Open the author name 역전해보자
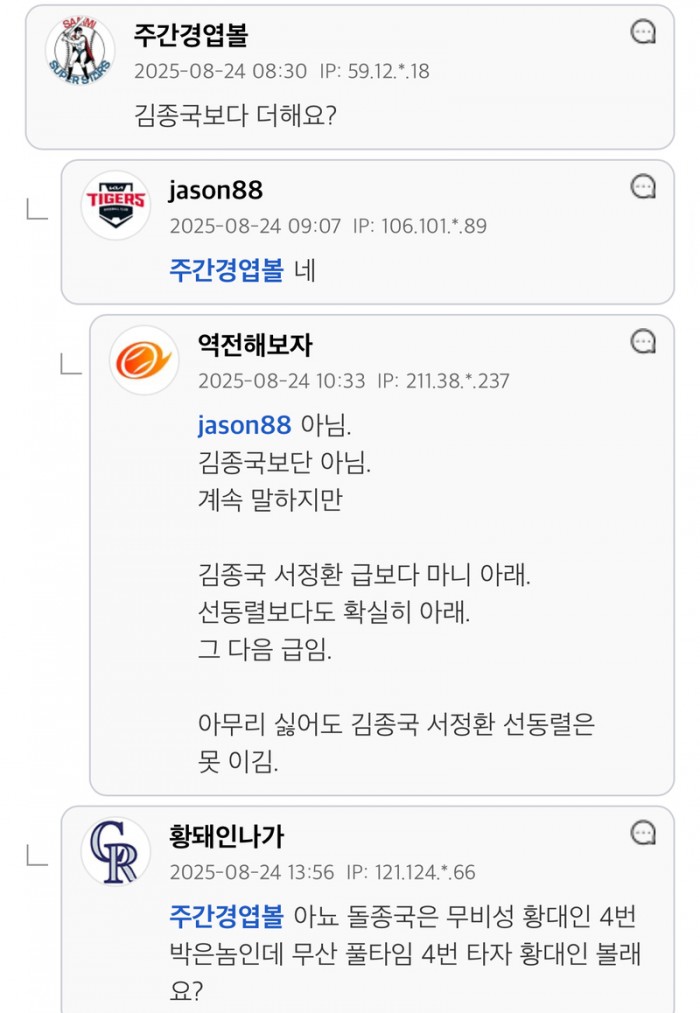The height and width of the screenshot is (1013, 700). (255, 346)
